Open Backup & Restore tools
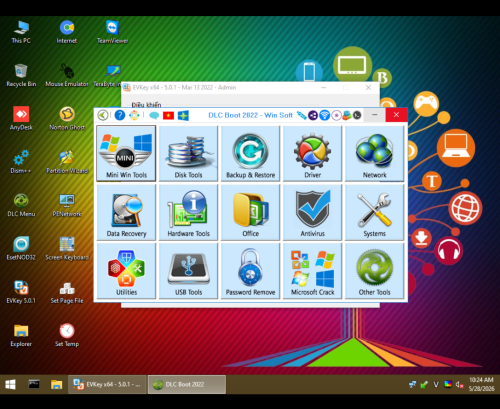The image size is (500, 409). pyautogui.click(x=250, y=153)
